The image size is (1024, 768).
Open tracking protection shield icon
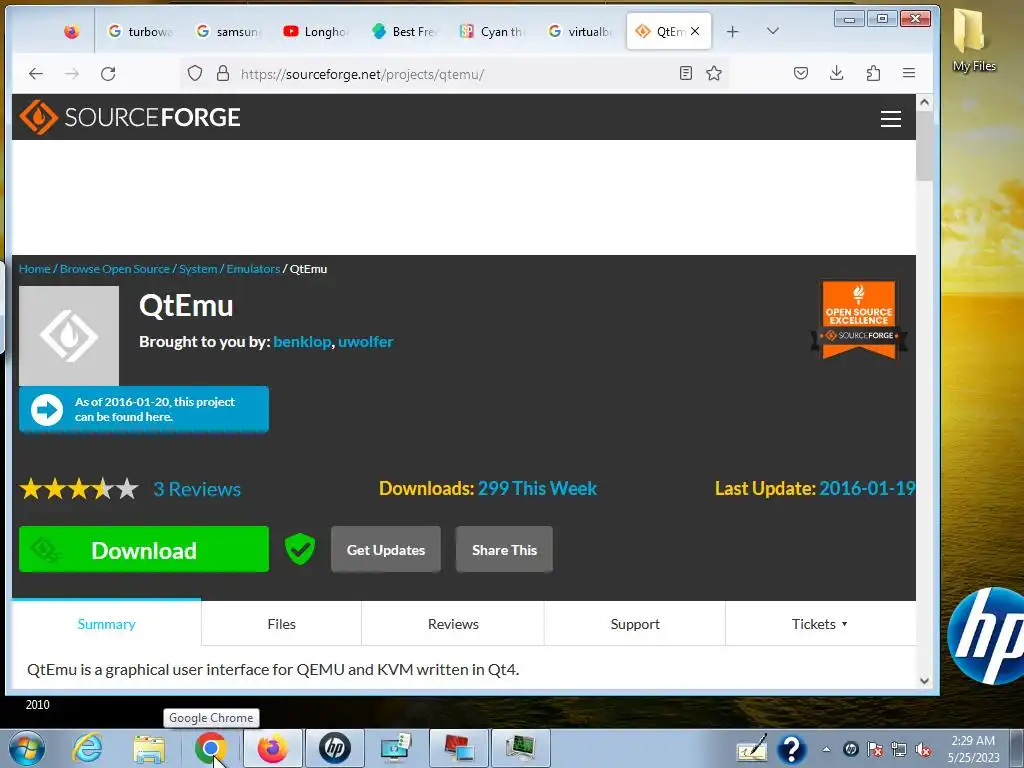pyautogui.click(x=195, y=73)
